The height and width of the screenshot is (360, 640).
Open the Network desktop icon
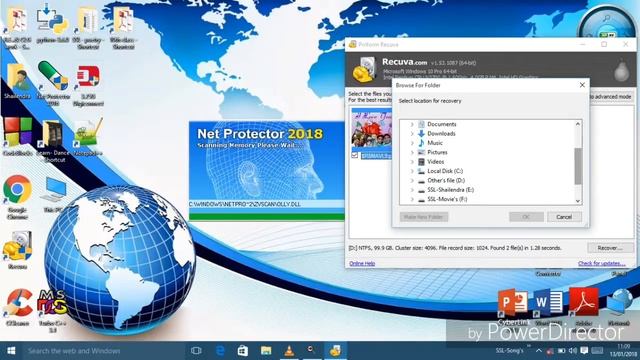pos(619,303)
